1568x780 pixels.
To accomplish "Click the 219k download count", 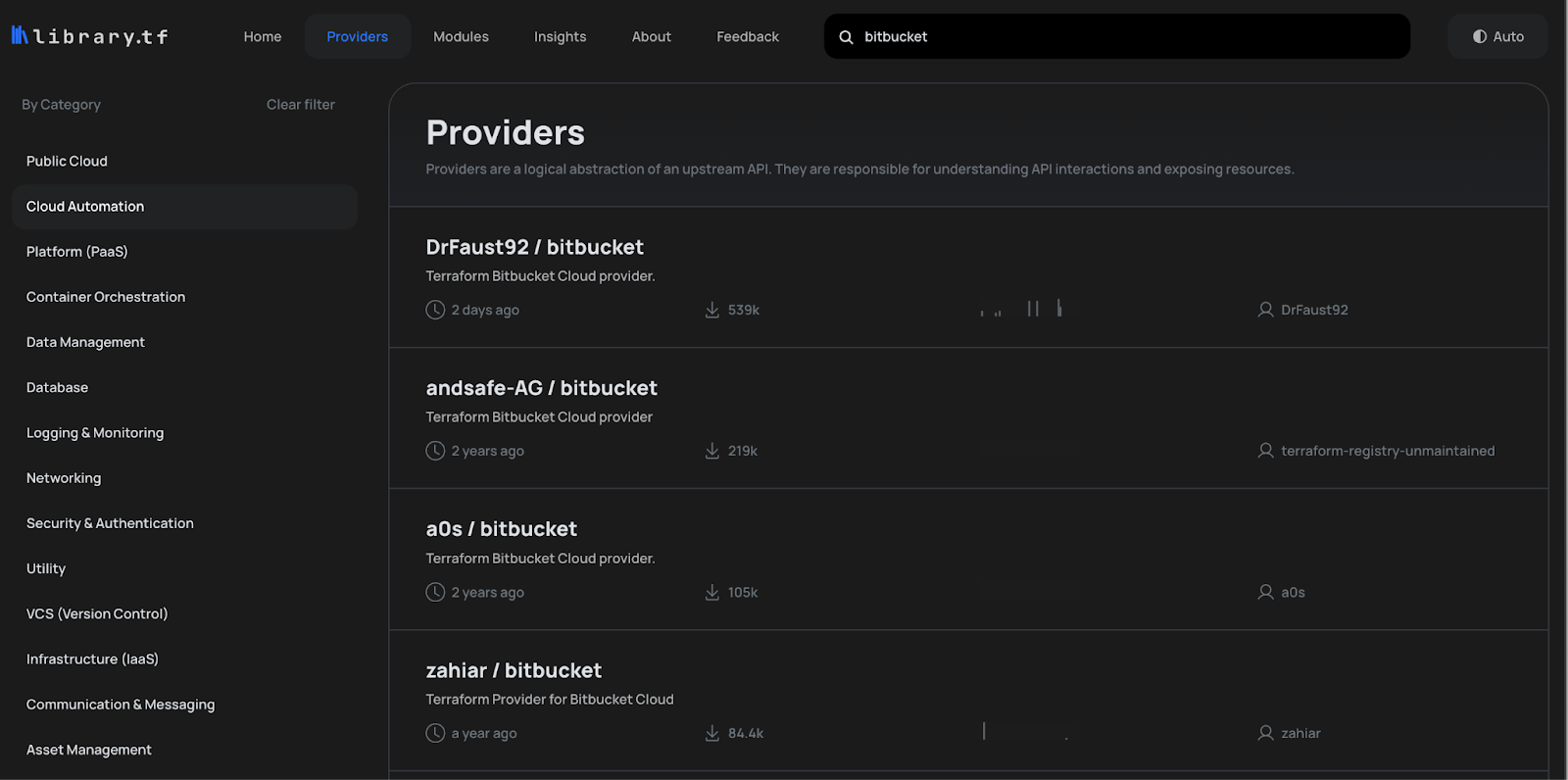I will point(743,451).
